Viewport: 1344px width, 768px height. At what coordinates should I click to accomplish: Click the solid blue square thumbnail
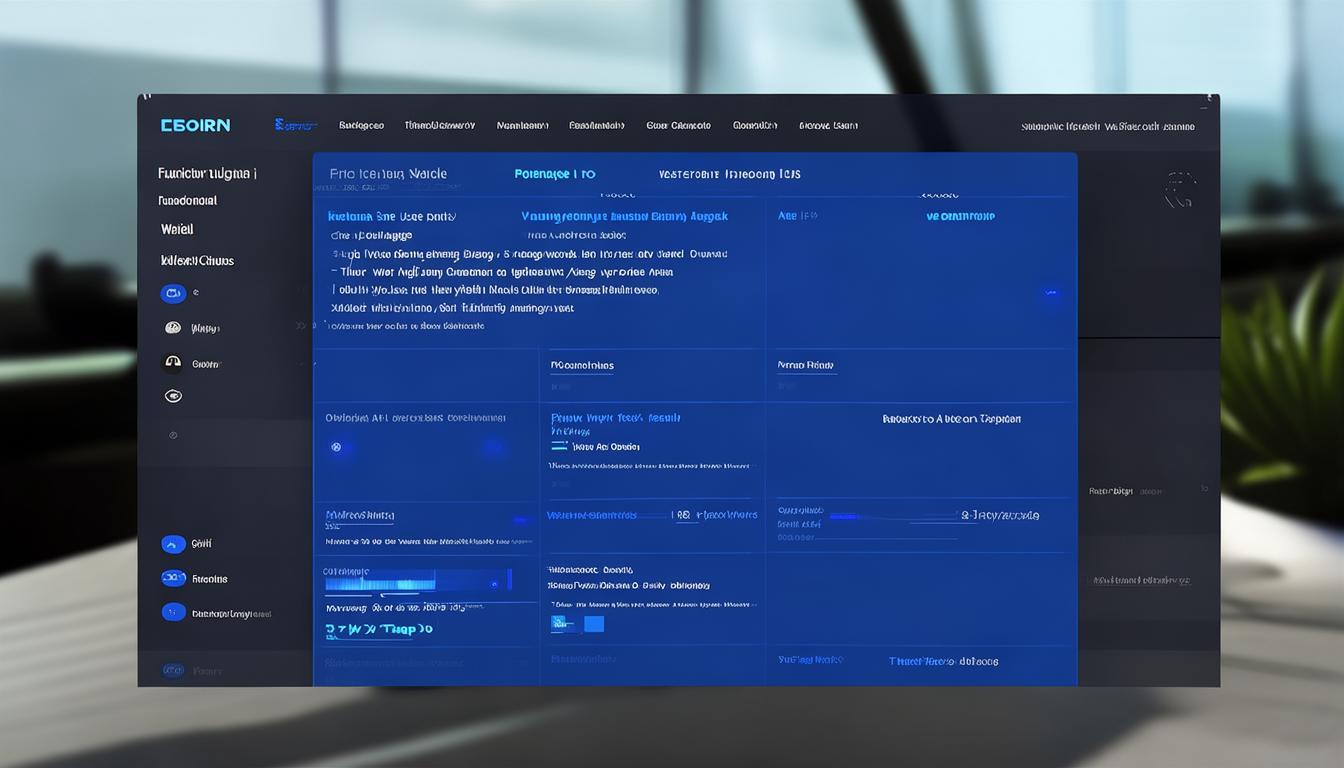click(593, 624)
